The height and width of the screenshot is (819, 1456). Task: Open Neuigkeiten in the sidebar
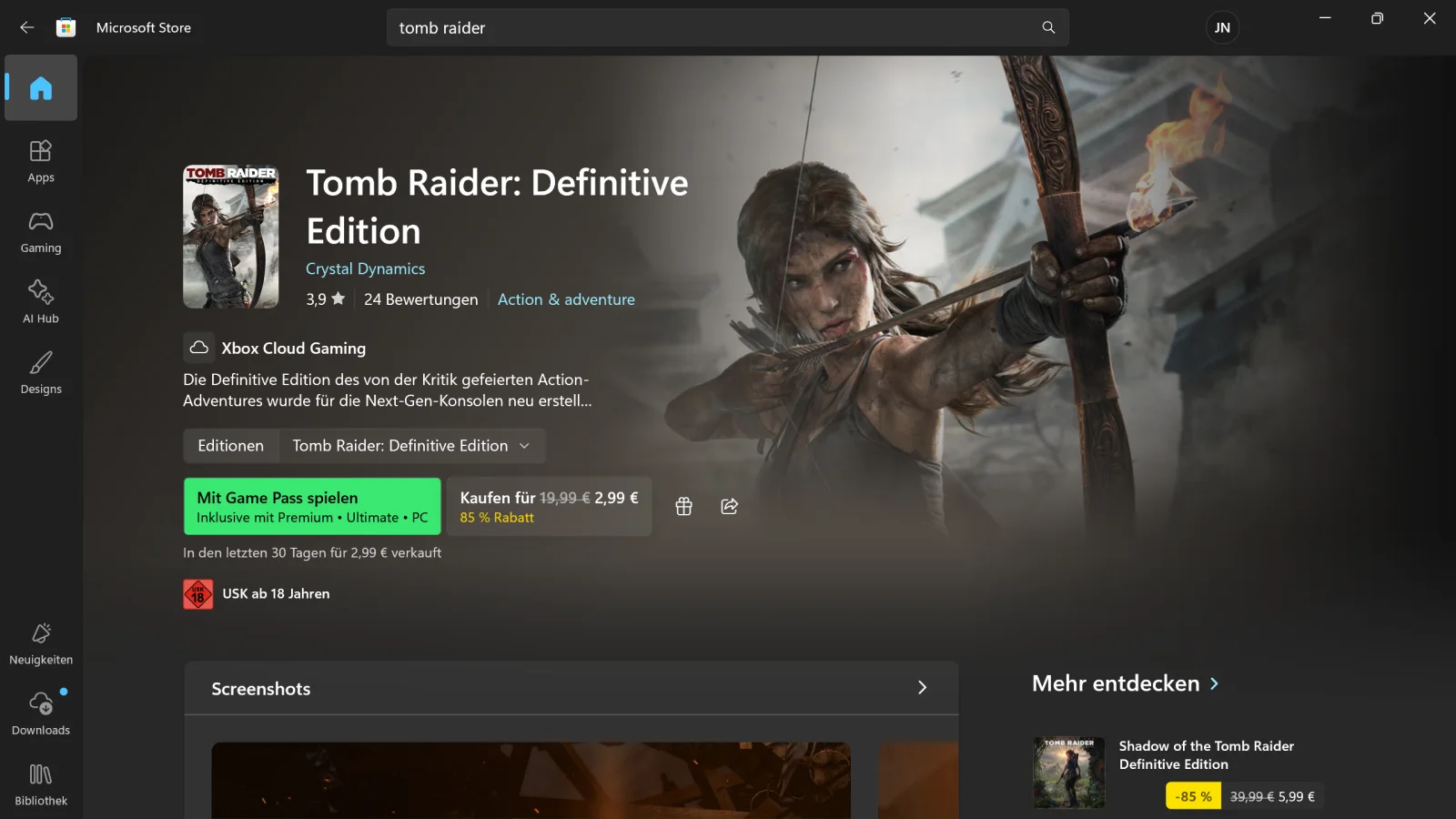(41, 643)
